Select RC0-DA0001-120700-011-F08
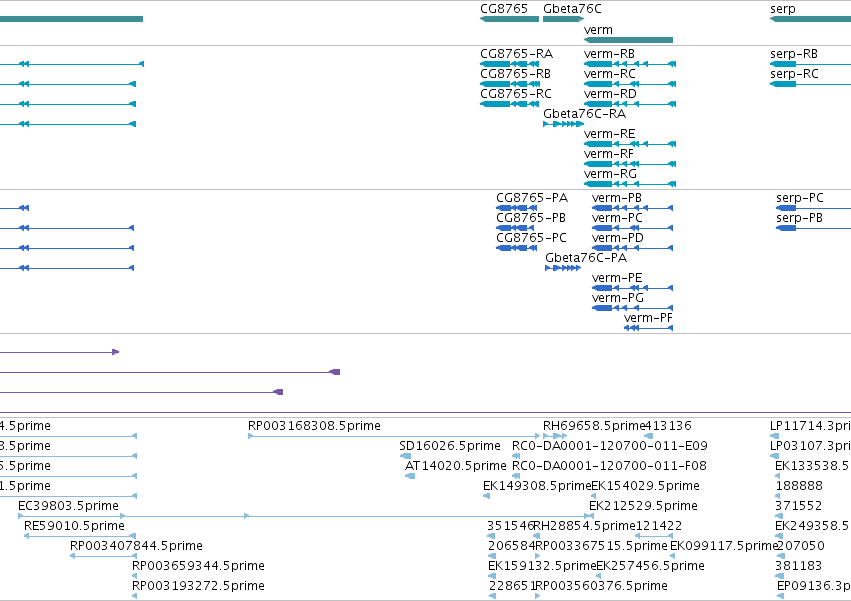The width and height of the screenshot is (851, 601). pos(609,466)
